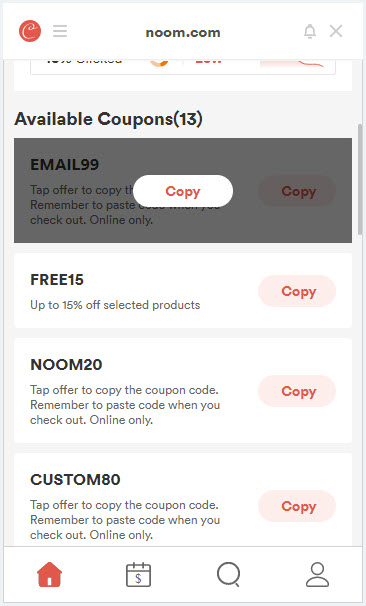Viewport: 366px width, 606px height.
Task: Click the noom.com site title
Action: (183, 32)
